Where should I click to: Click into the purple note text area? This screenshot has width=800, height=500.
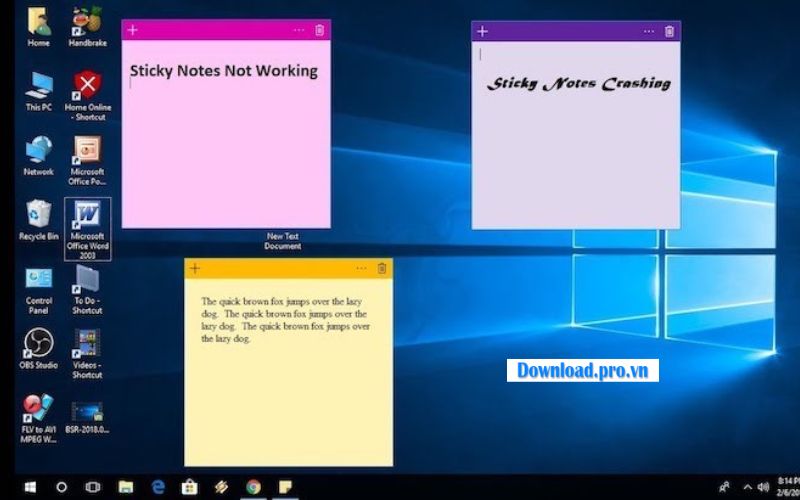[576, 135]
